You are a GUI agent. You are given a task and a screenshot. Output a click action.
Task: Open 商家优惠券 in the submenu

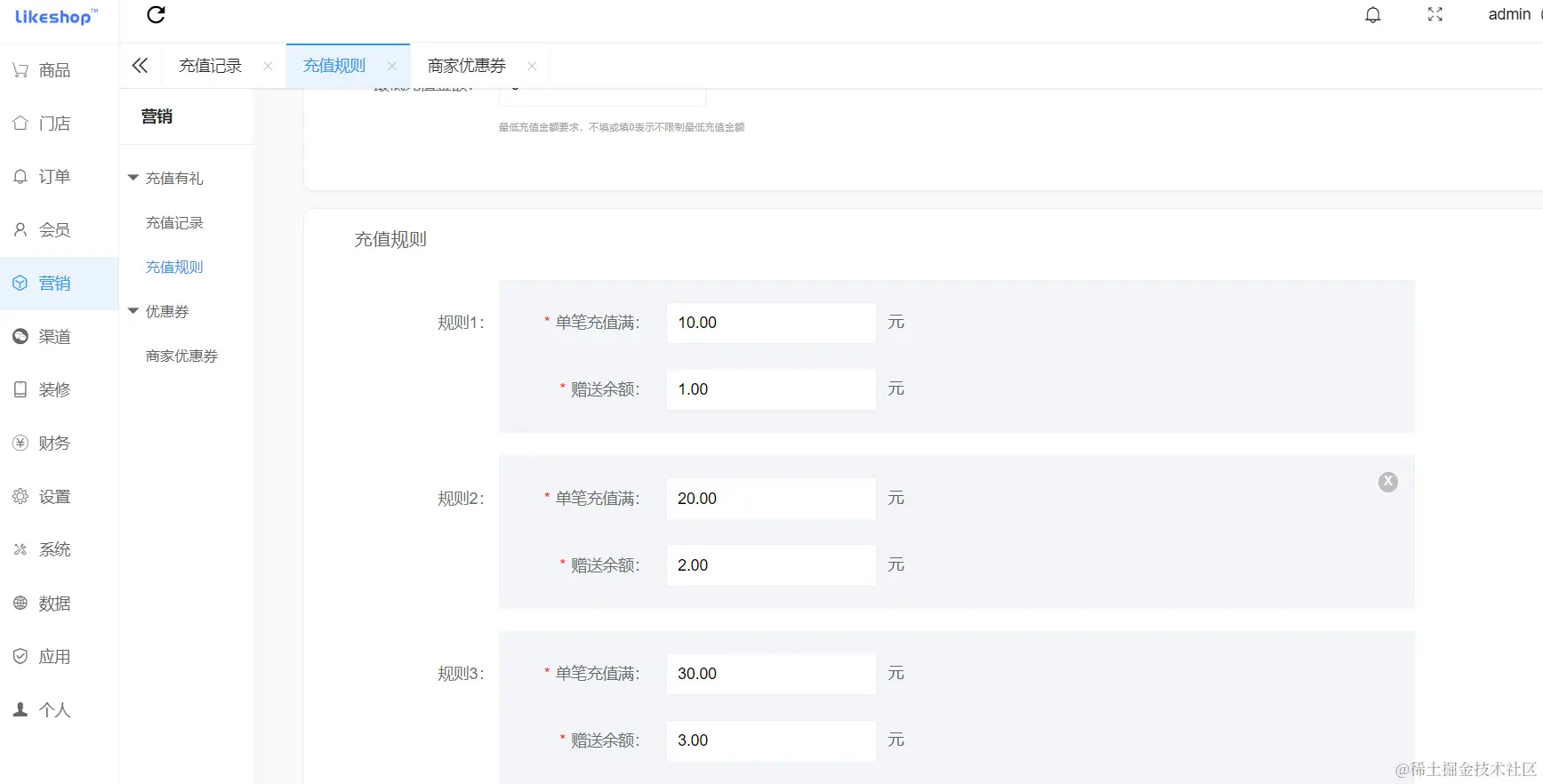181,356
